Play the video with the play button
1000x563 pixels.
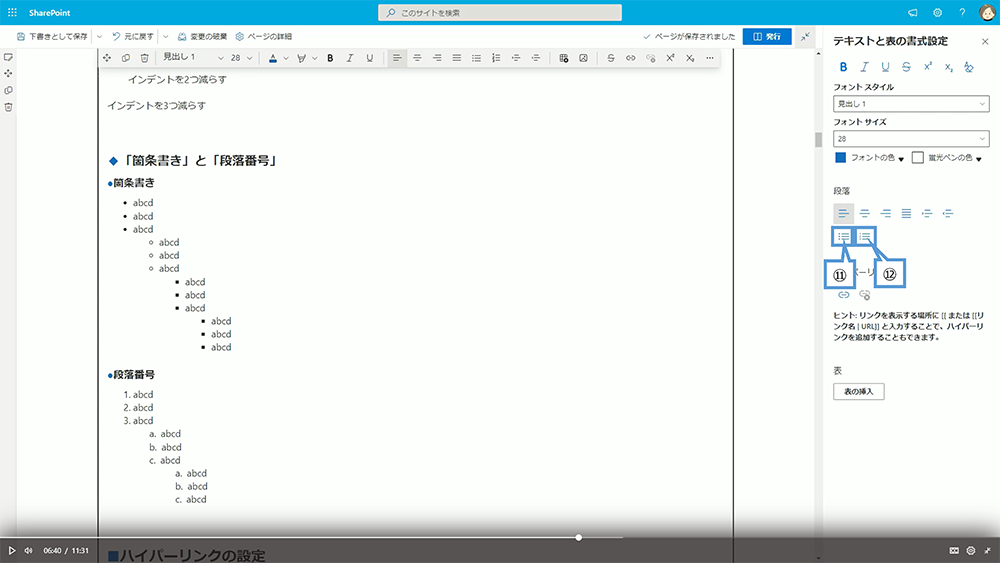point(11,550)
